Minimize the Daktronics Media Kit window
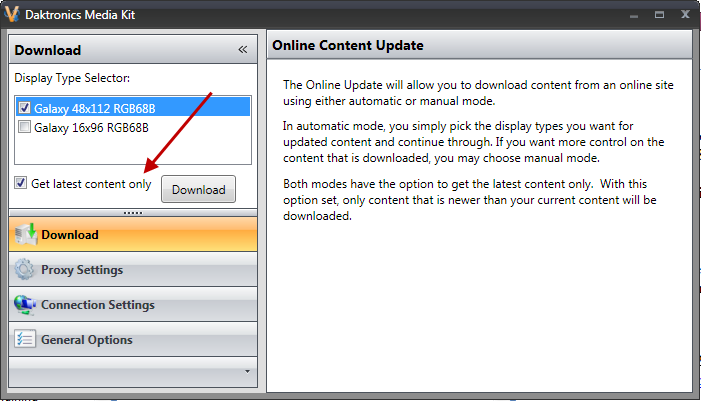701x401 pixels. 634,16
